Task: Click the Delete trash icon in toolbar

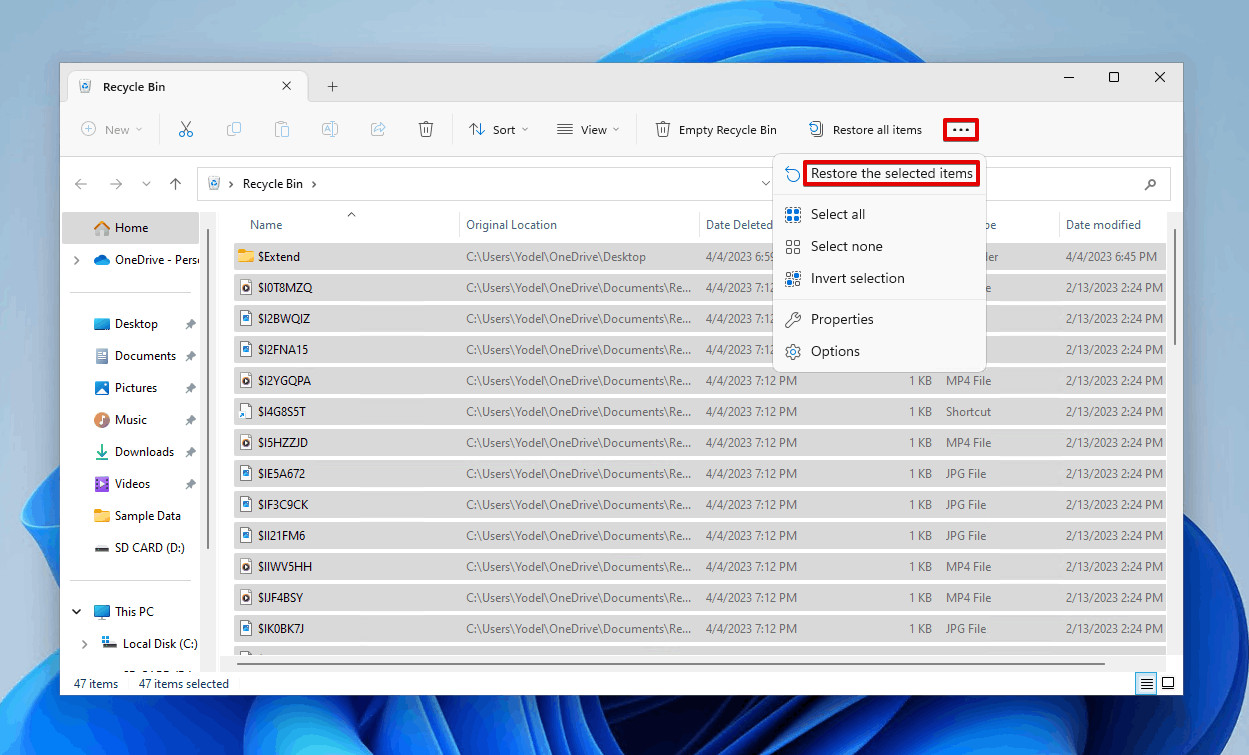Action: pos(426,129)
